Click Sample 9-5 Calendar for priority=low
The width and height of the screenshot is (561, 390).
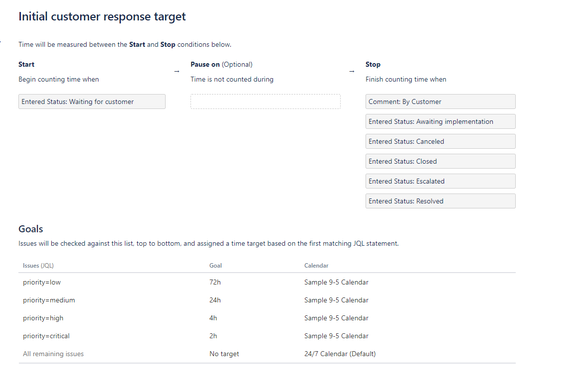[x=336, y=282]
